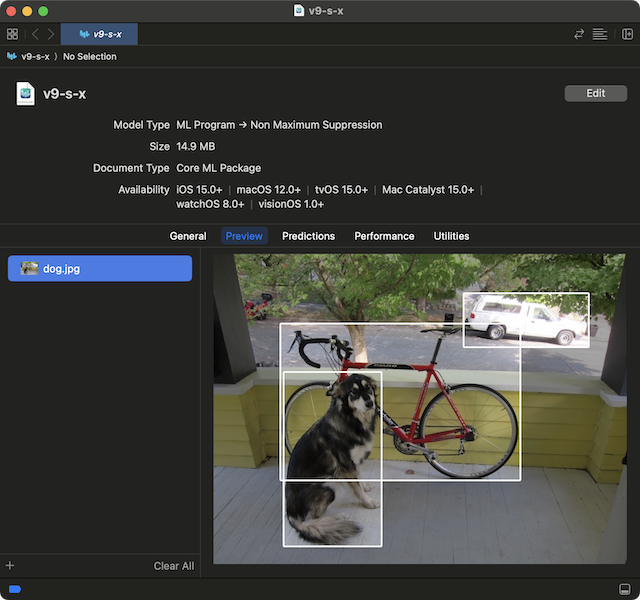The height and width of the screenshot is (600, 640).
Task: Toggle the debug area panel icon at bottom right
Action: point(624,589)
